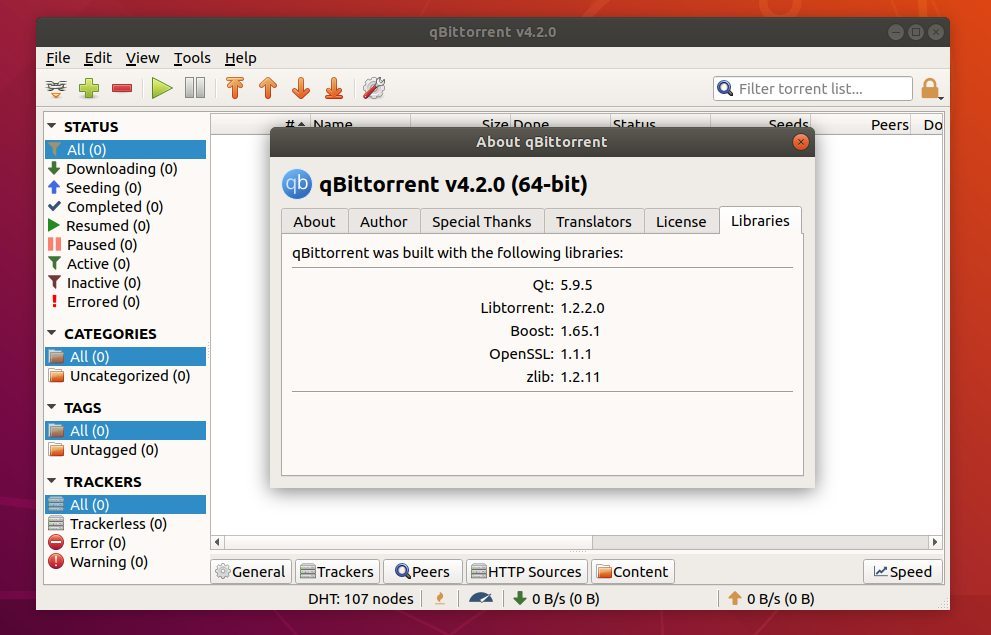Select Trackerless (0) tracker filter
The image size is (991, 635).
pyautogui.click(x=125, y=524)
